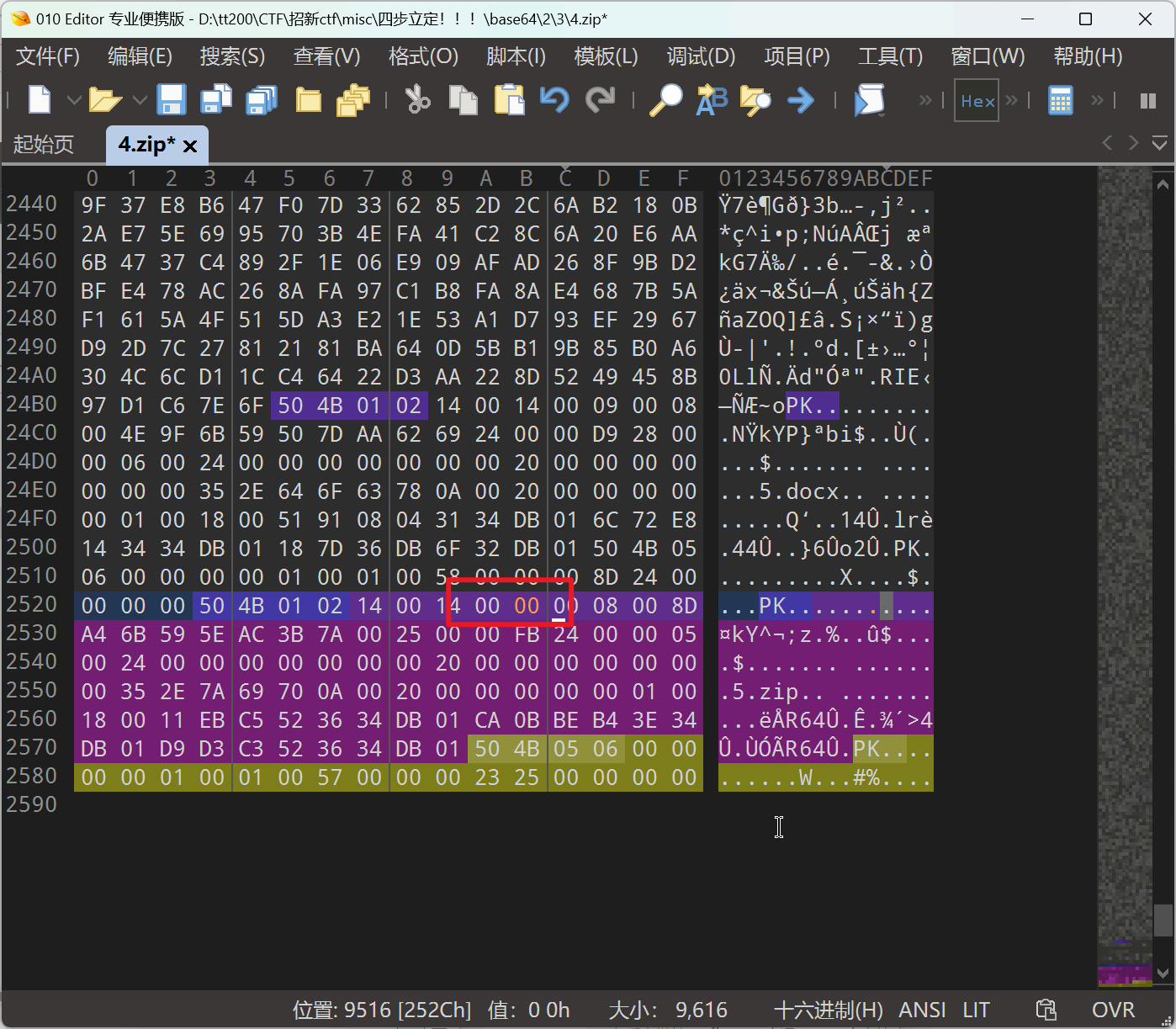
Task: Click the Goto blue arrow icon
Action: click(801, 101)
